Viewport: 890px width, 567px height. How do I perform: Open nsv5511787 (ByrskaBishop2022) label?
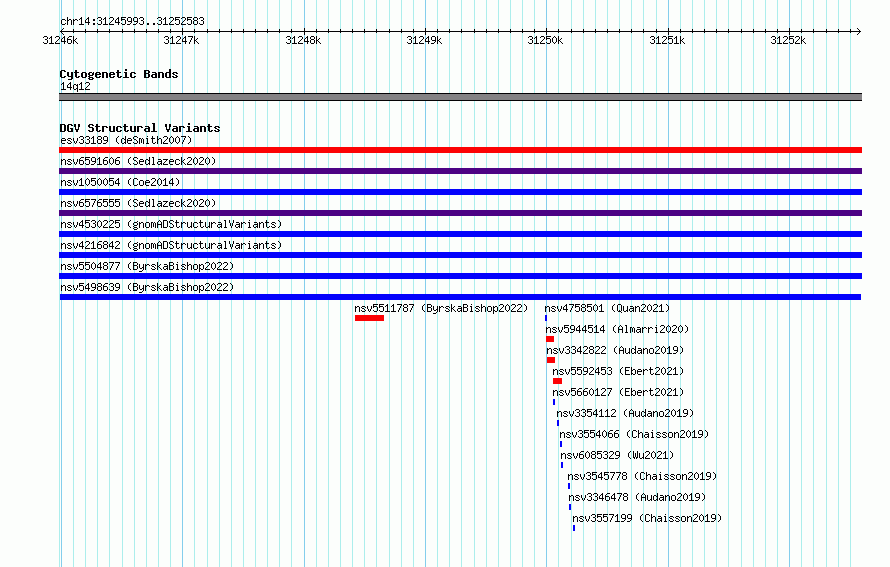tap(441, 308)
